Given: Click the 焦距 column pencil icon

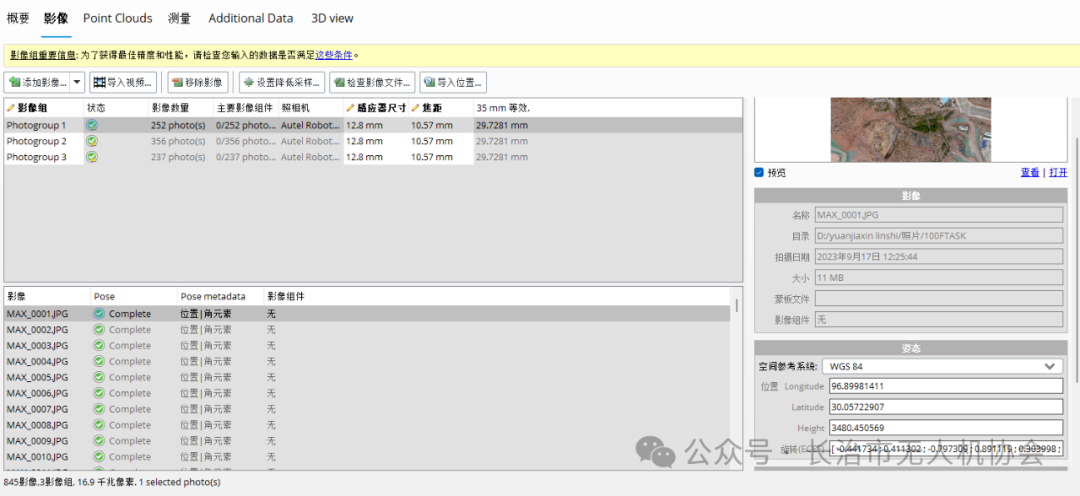Looking at the screenshot, I should [x=415, y=108].
